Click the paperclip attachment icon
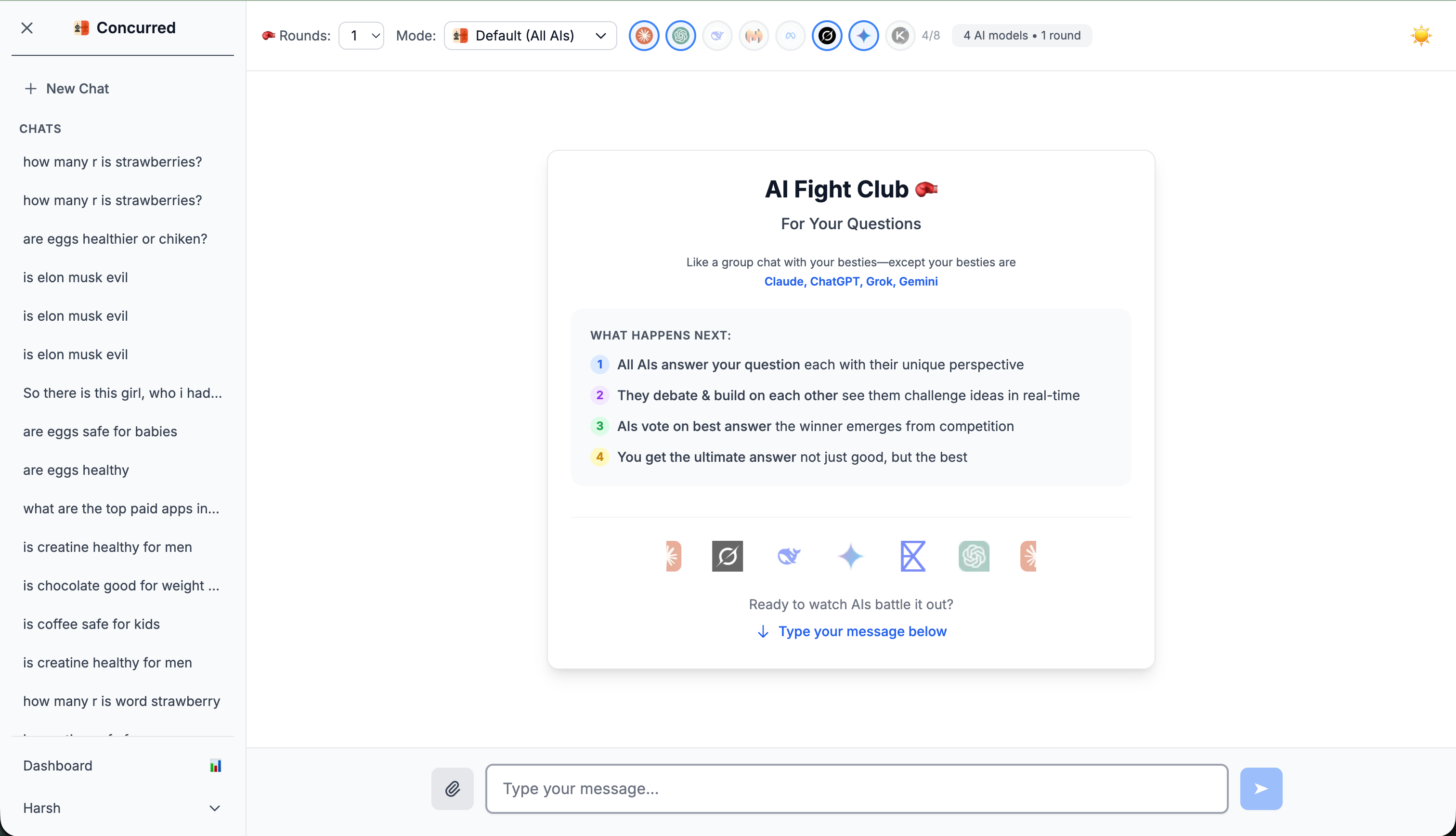1456x836 pixels. click(x=452, y=788)
